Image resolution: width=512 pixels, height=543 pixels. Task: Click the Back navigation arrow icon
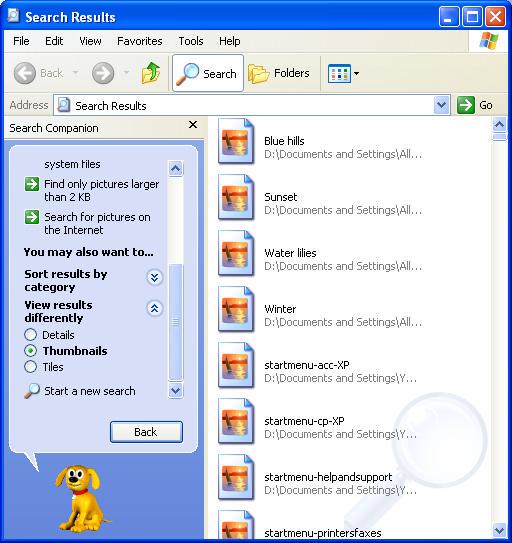[25, 73]
